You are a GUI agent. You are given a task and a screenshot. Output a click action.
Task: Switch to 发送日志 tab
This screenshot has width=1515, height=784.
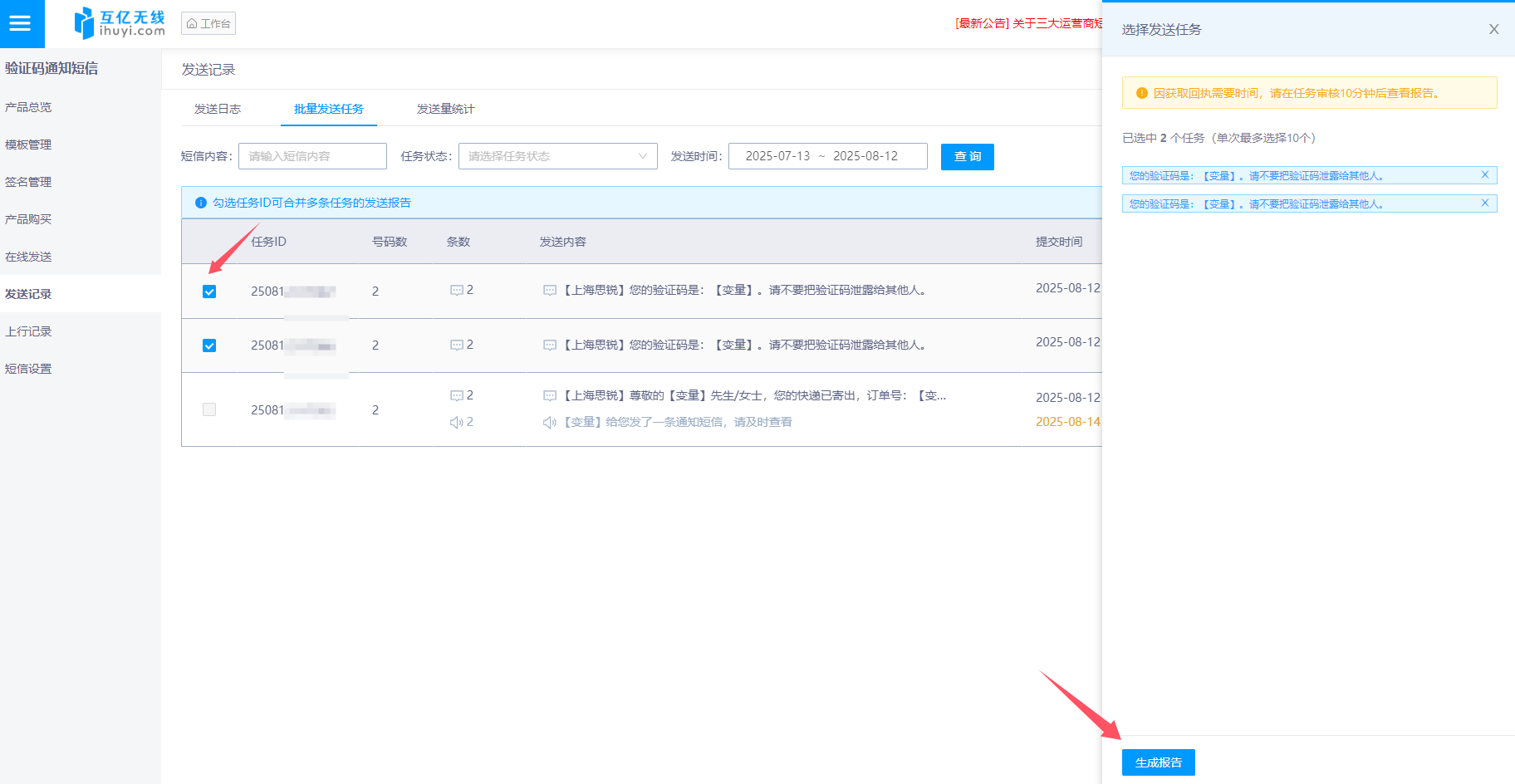(x=218, y=109)
